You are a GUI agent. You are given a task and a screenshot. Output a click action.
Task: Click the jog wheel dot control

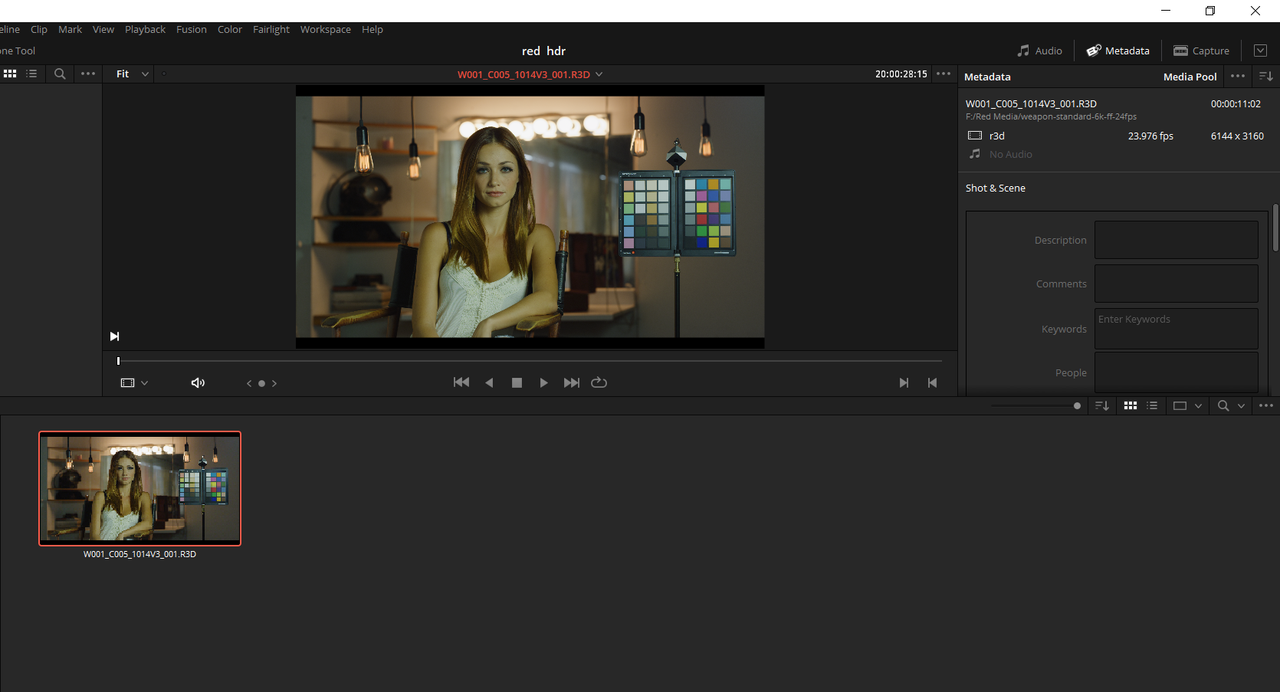262,383
